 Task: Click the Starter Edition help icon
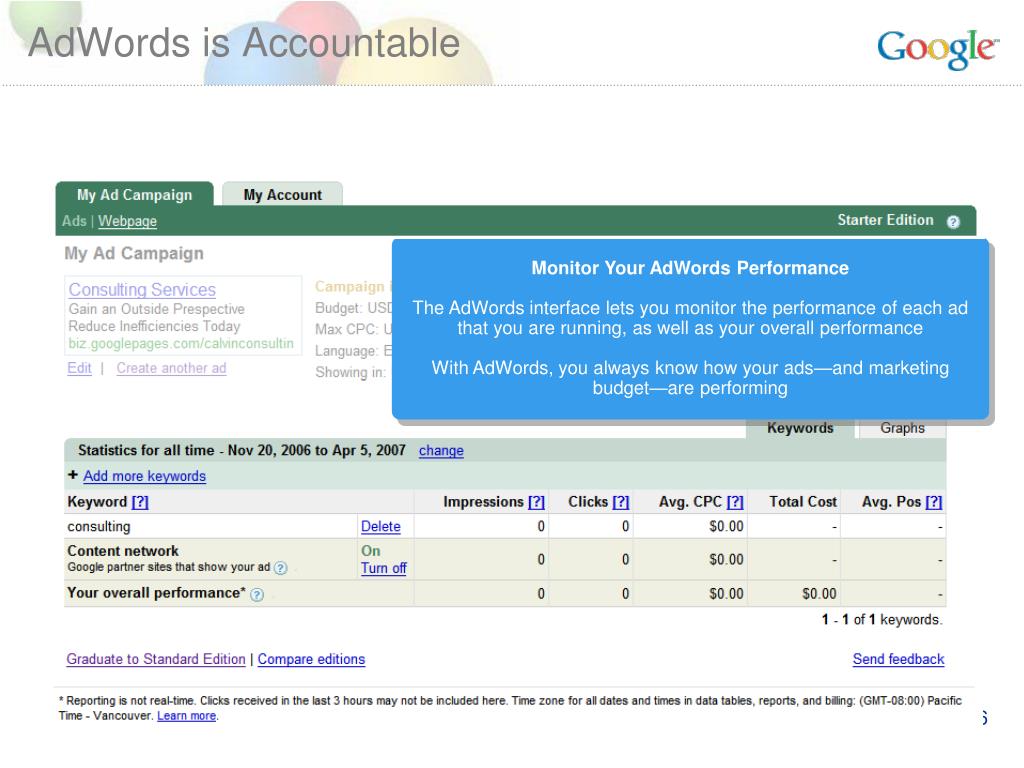953,221
